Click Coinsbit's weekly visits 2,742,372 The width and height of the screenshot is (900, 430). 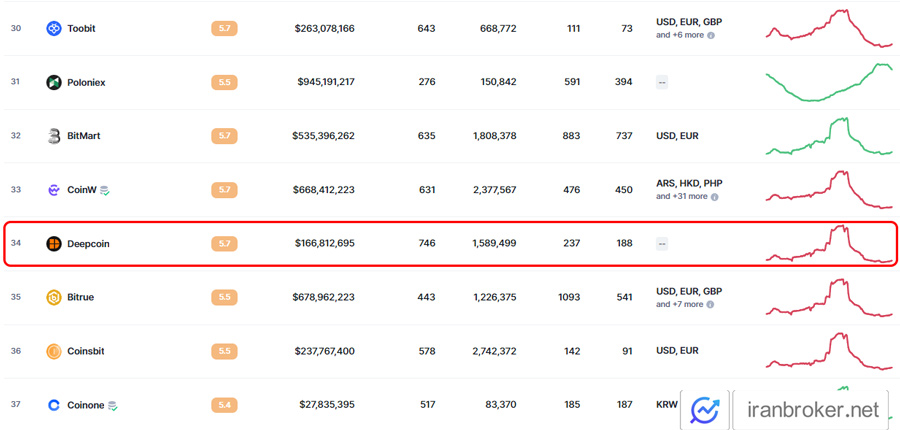pos(494,351)
